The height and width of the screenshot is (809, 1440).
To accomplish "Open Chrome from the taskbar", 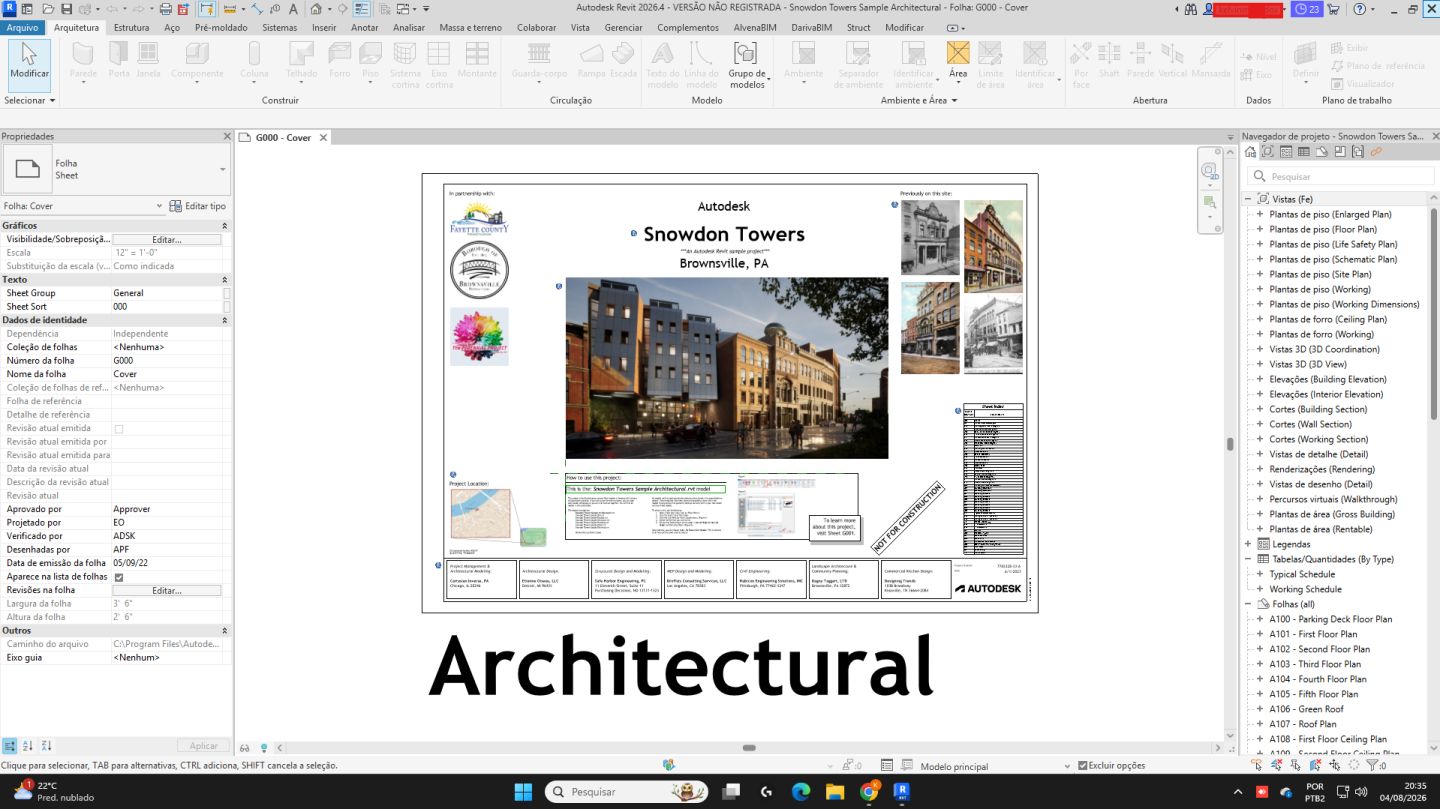I will [x=868, y=791].
